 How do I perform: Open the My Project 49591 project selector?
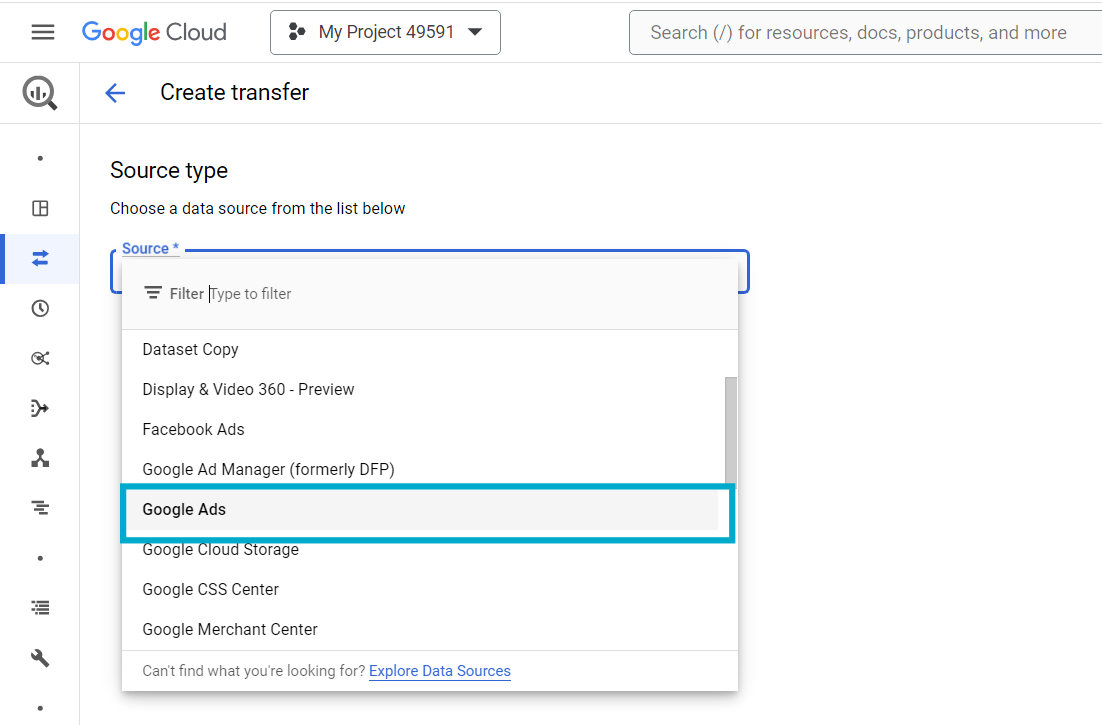coord(385,32)
